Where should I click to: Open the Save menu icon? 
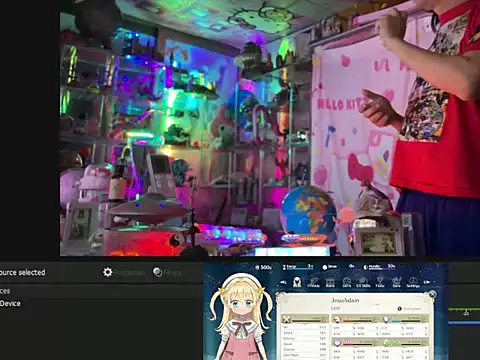pyautogui.click(x=396, y=283)
